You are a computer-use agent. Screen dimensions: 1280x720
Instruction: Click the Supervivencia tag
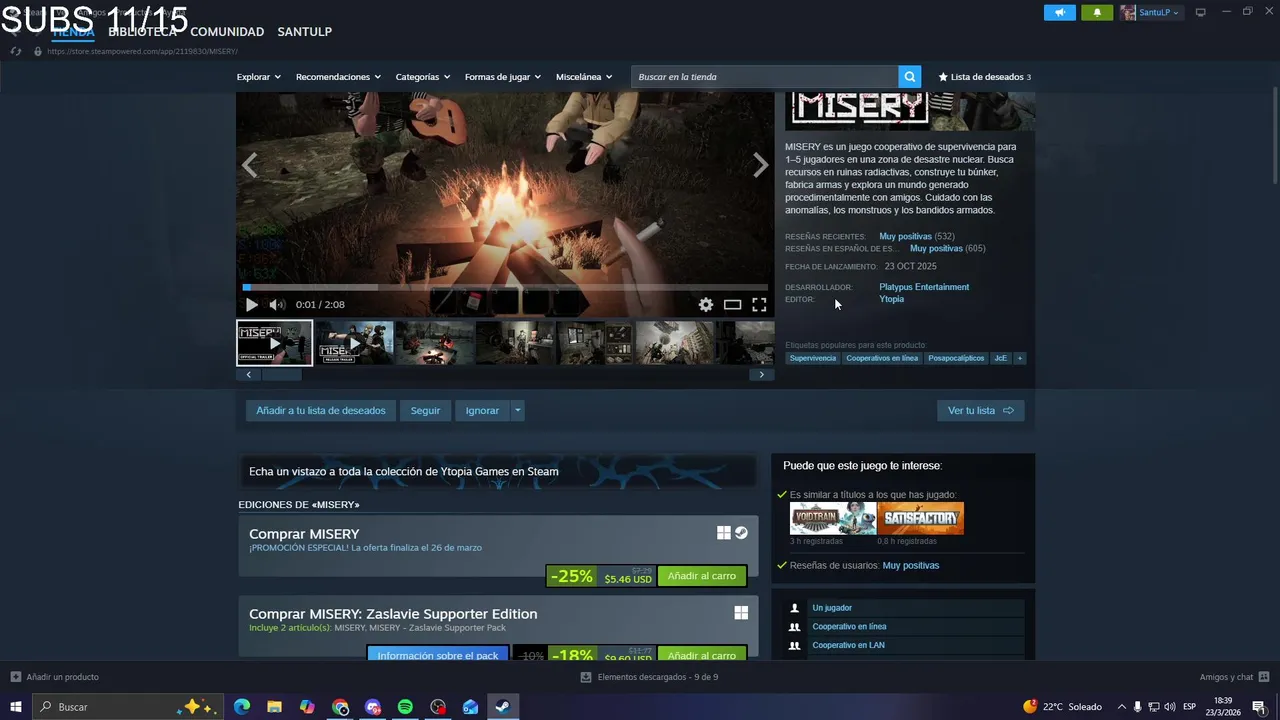point(812,358)
